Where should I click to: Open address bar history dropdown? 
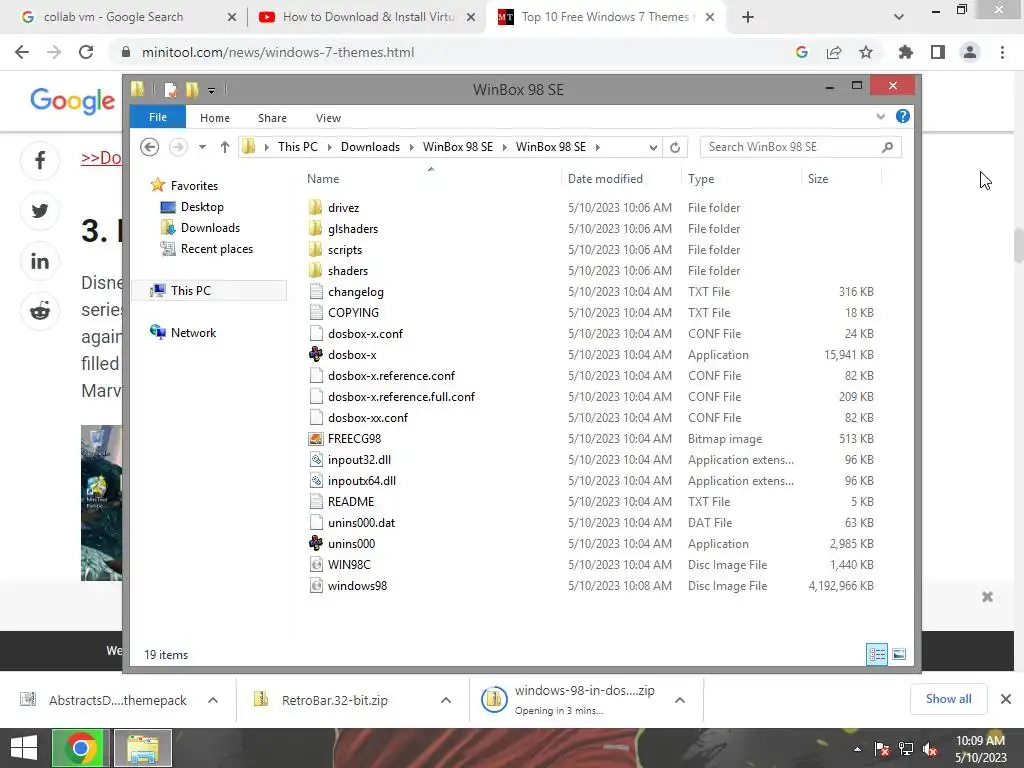click(x=653, y=148)
